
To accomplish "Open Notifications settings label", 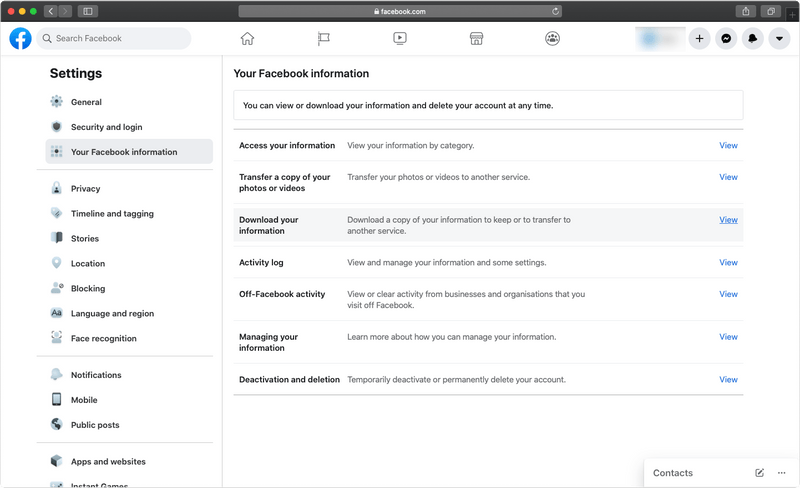I will [96, 375].
